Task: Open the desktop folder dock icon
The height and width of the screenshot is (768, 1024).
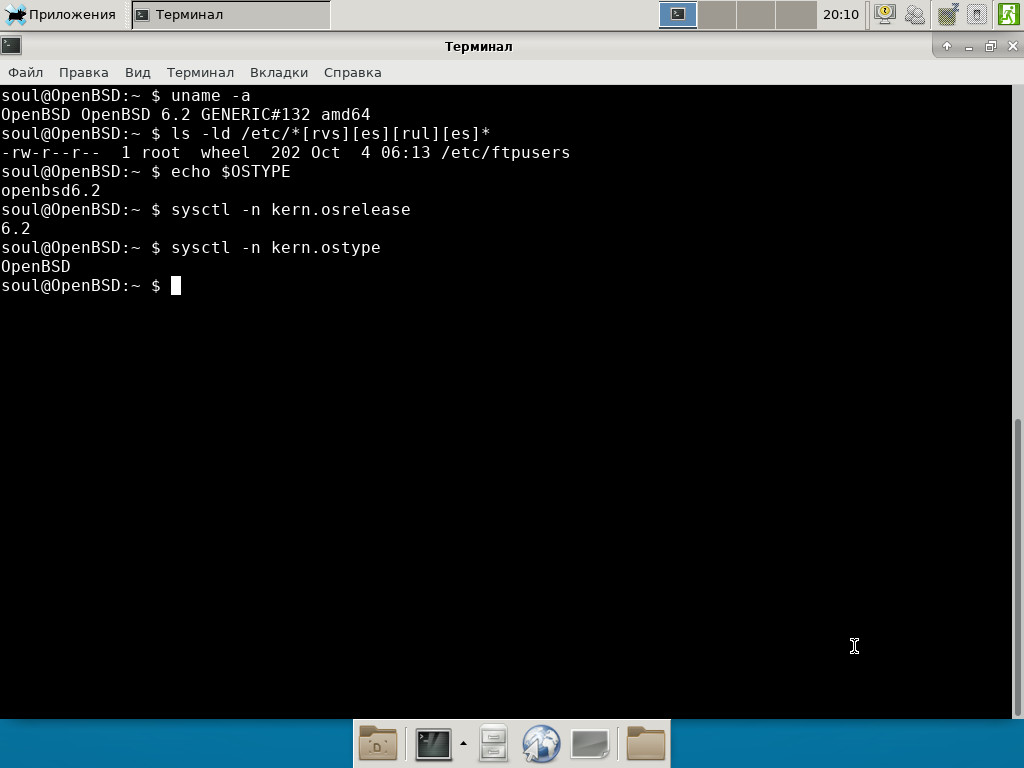Action: (378, 743)
